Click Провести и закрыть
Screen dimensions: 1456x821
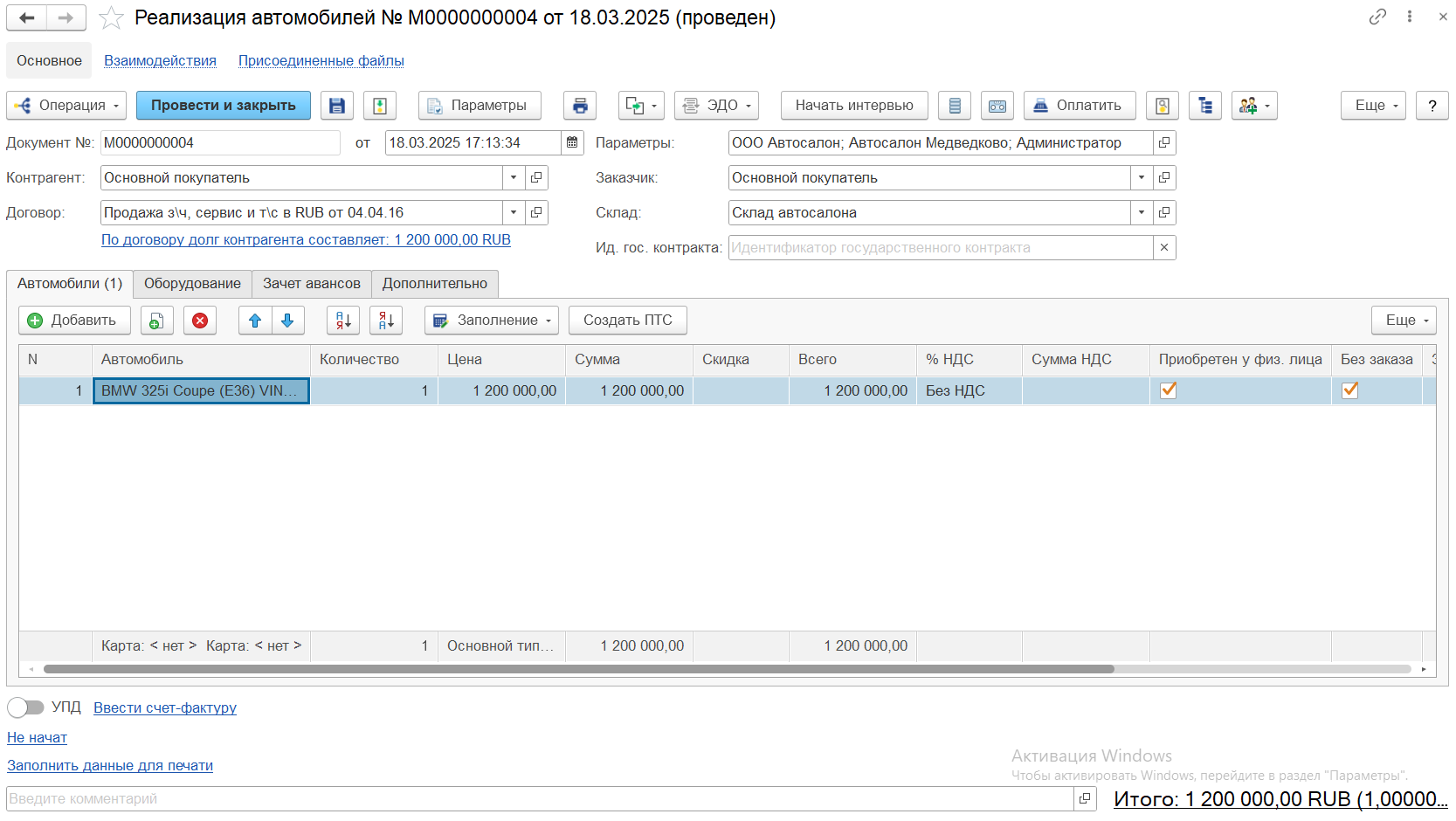pos(224,106)
